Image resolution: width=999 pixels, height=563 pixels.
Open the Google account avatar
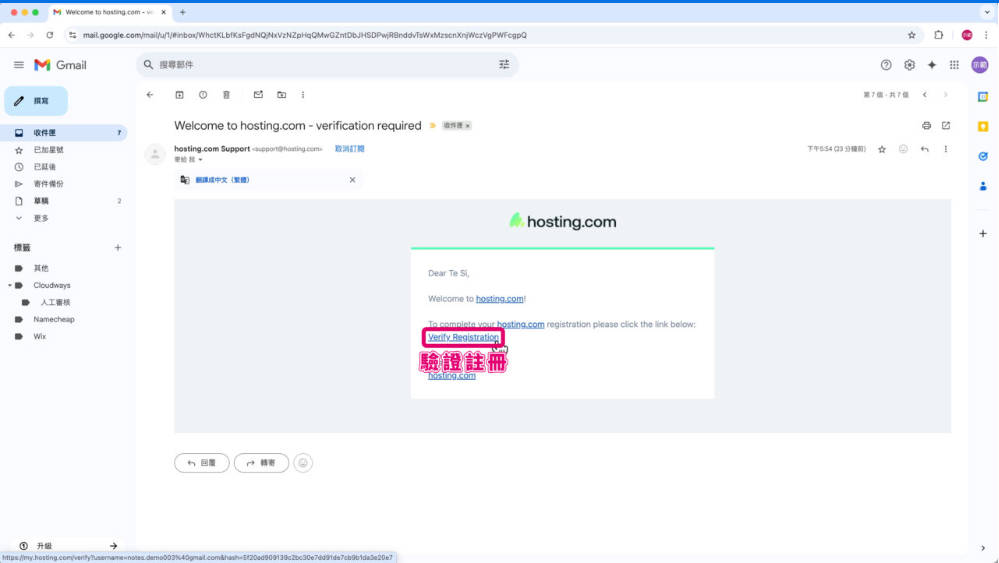979,65
